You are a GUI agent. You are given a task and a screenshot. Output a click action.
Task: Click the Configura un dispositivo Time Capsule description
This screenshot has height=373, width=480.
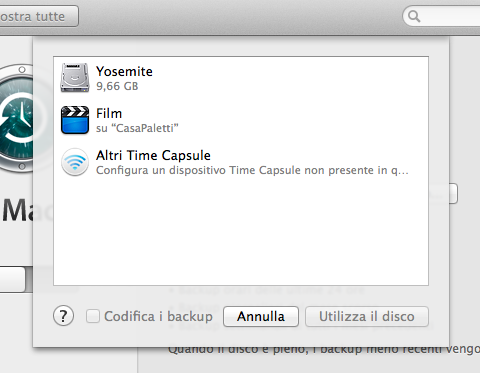[252, 170]
